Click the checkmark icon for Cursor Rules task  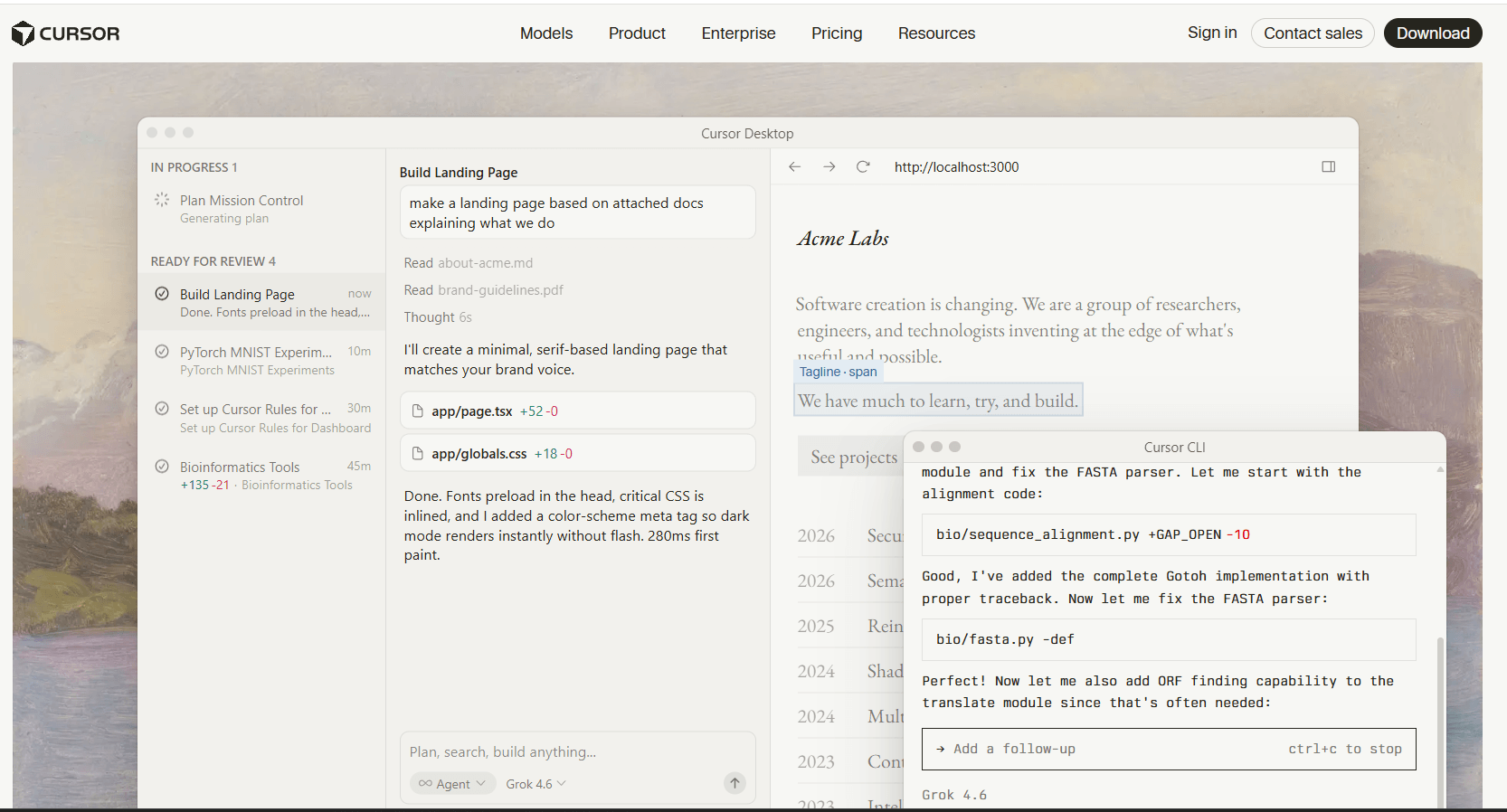coord(162,408)
